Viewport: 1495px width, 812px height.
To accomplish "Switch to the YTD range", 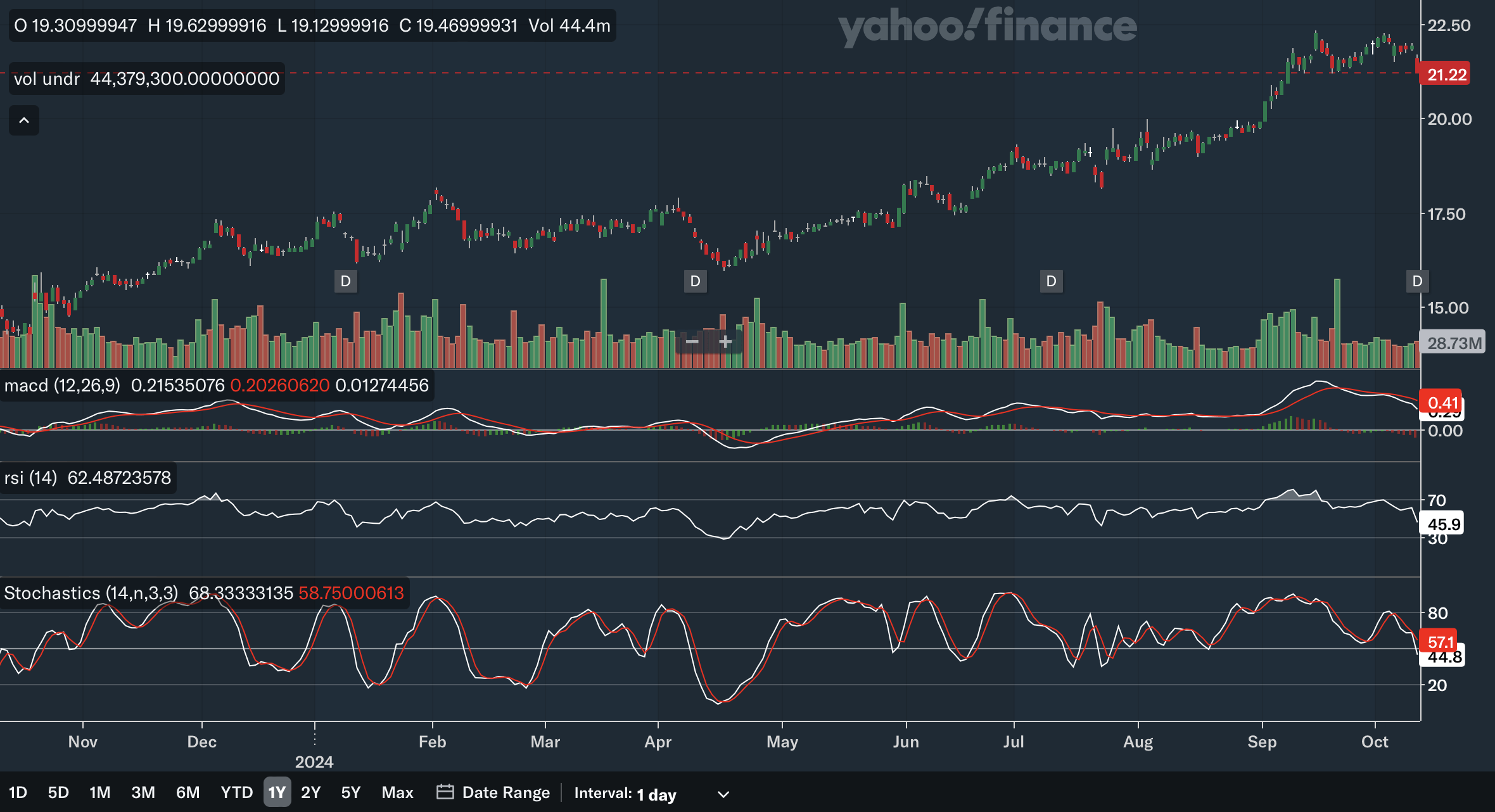I will 236,792.
